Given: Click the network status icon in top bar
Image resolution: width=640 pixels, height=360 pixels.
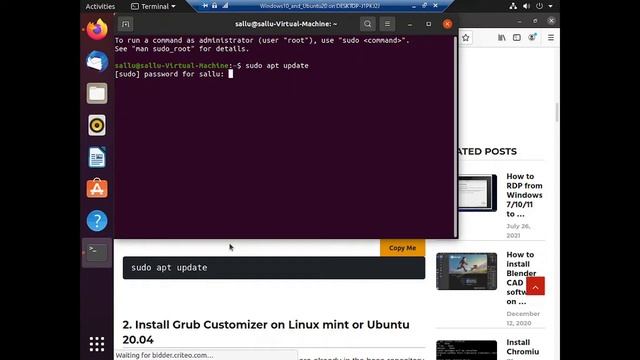Looking at the screenshot, I should (x=513, y=6).
